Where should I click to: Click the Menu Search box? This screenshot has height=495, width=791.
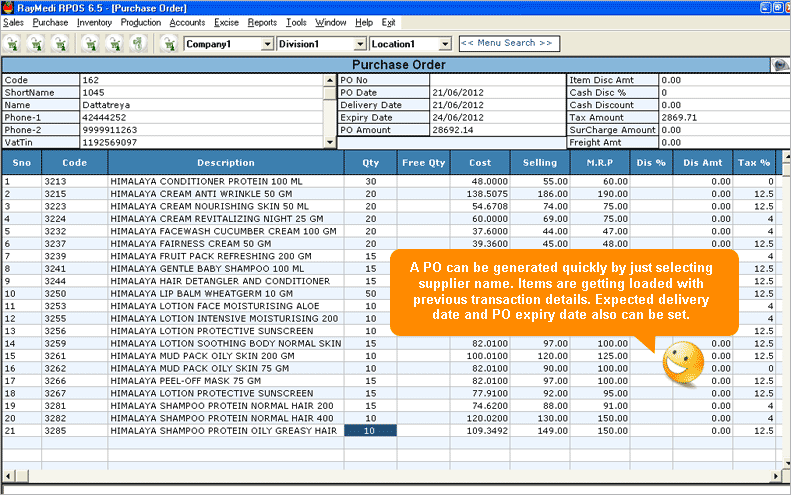(x=506, y=43)
